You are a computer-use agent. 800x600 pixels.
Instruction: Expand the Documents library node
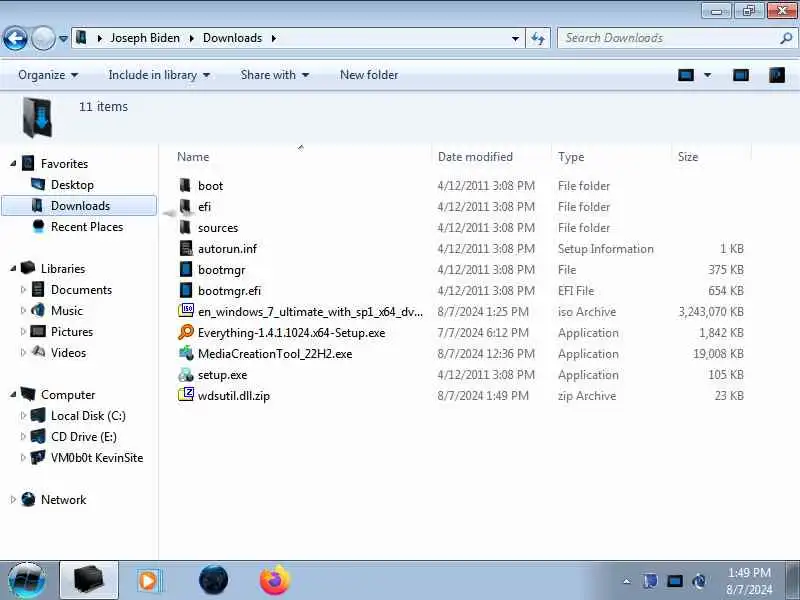pos(23,290)
